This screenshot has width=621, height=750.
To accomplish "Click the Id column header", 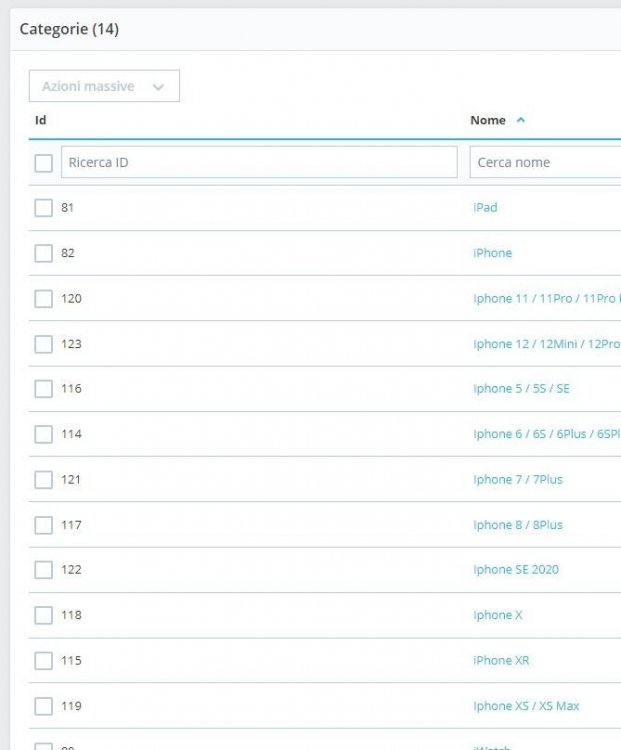I will 41,120.
